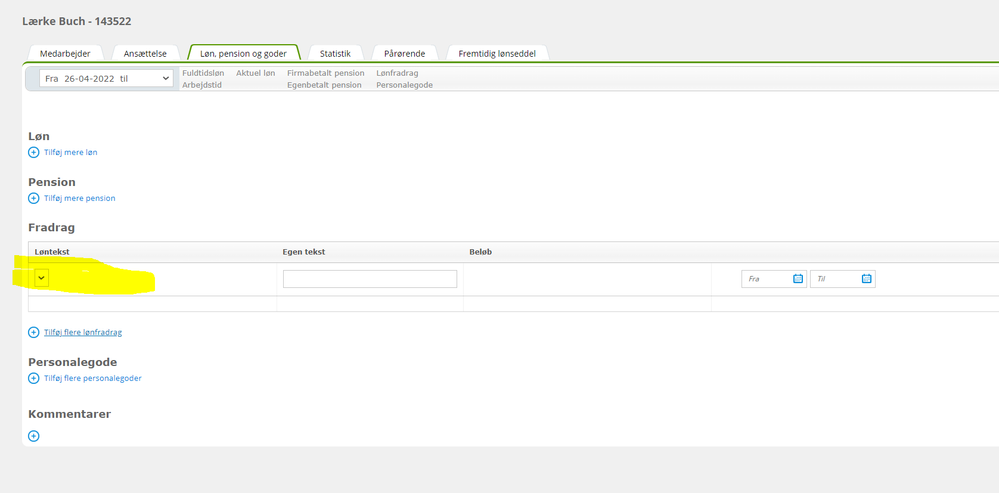This screenshot has width=999, height=493.
Task: Click the Lærke Buch - 143522 heading
Action: pos(76,21)
